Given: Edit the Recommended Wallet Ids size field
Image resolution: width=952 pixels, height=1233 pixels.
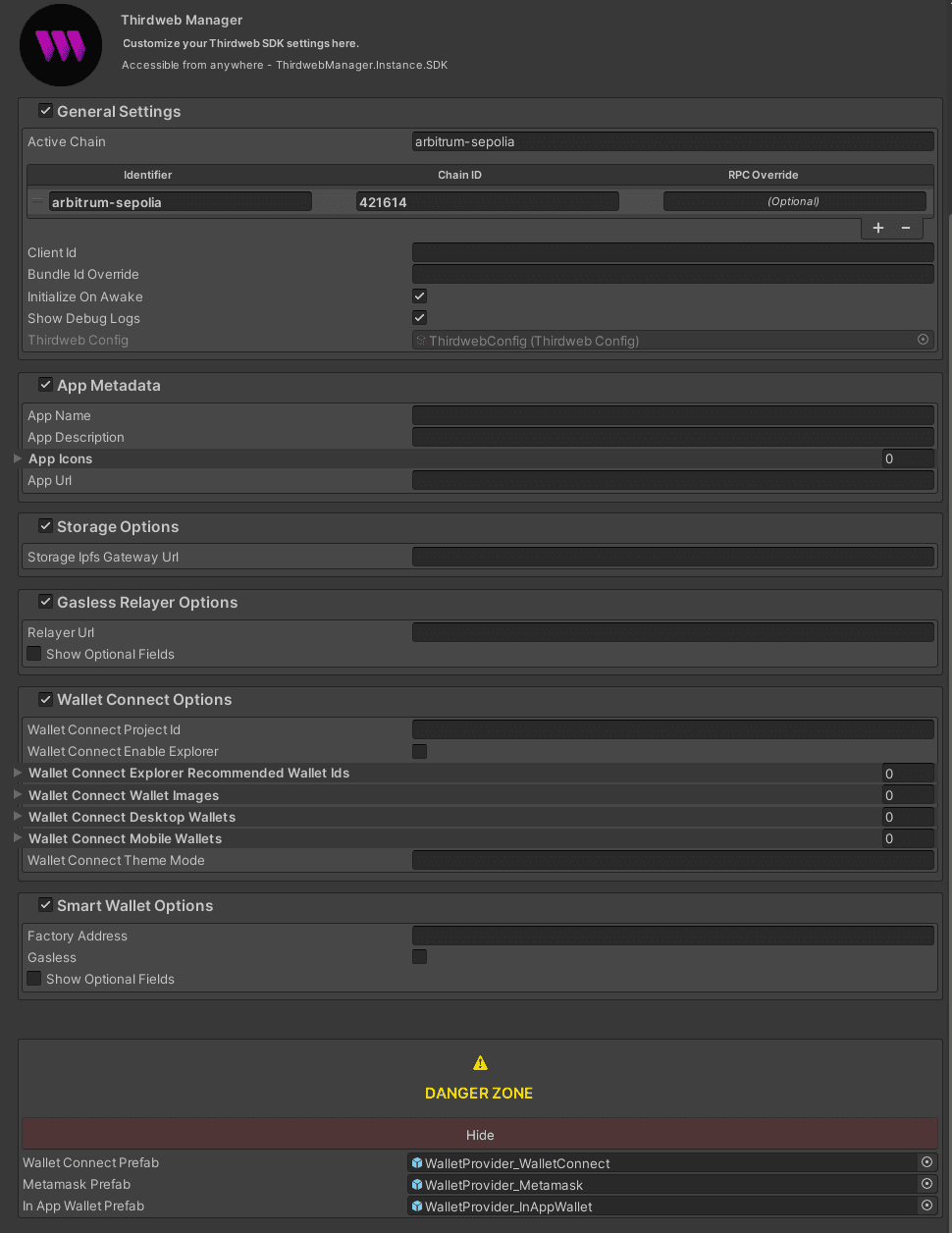Looking at the screenshot, I should (x=908, y=773).
